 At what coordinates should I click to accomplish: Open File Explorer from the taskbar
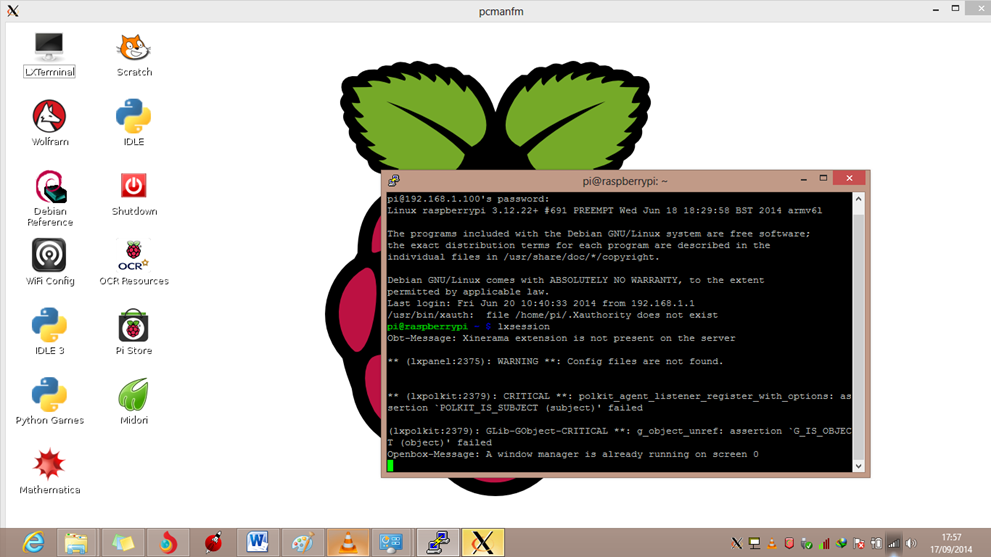point(76,542)
